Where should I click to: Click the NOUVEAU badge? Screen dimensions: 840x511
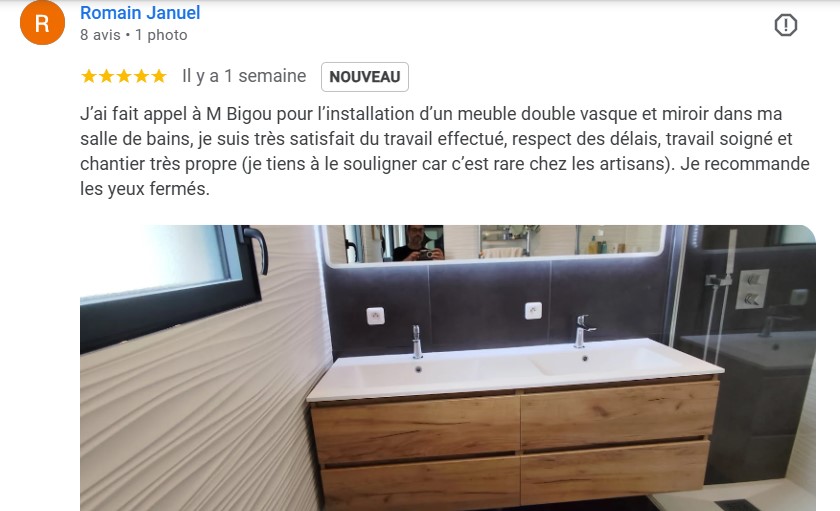[365, 77]
